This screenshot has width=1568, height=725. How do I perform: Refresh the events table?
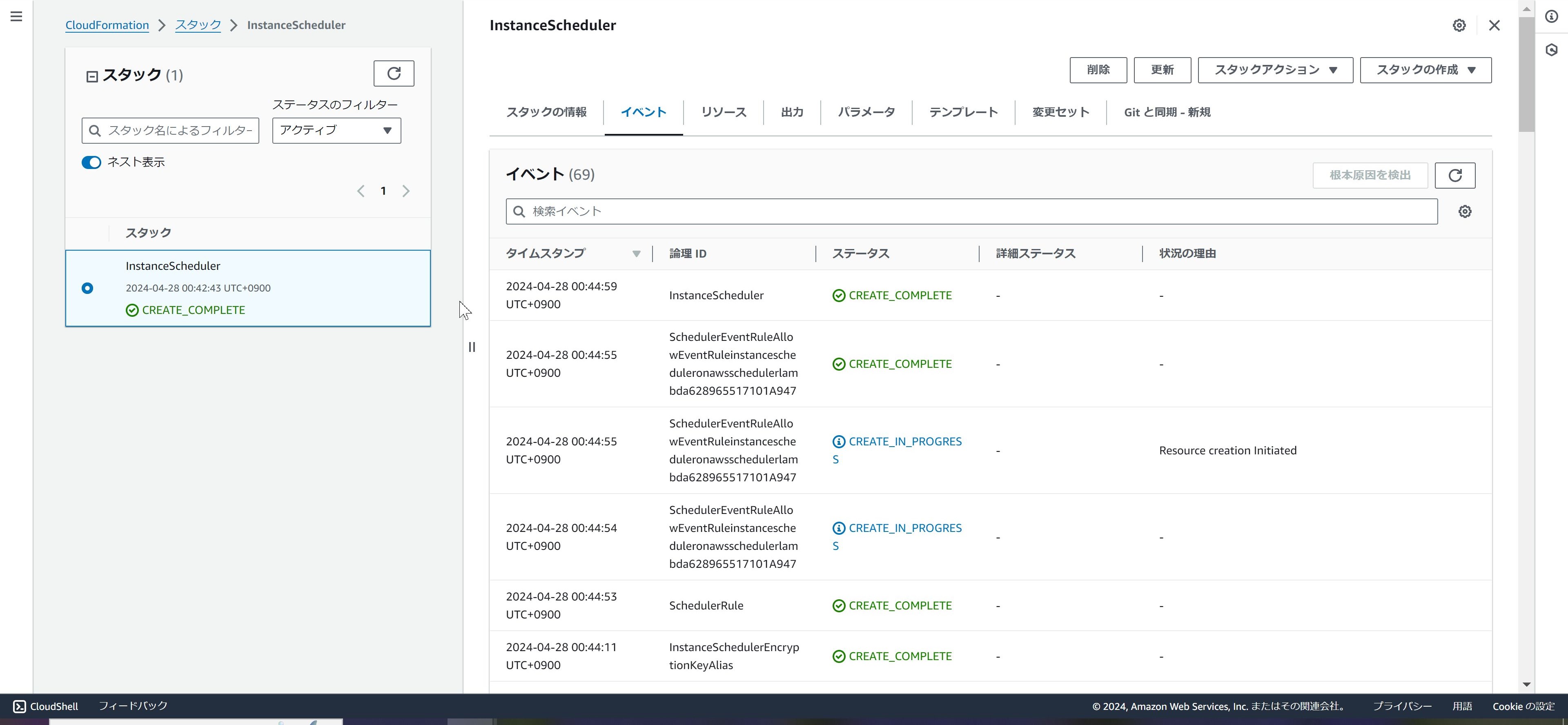[1455, 175]
